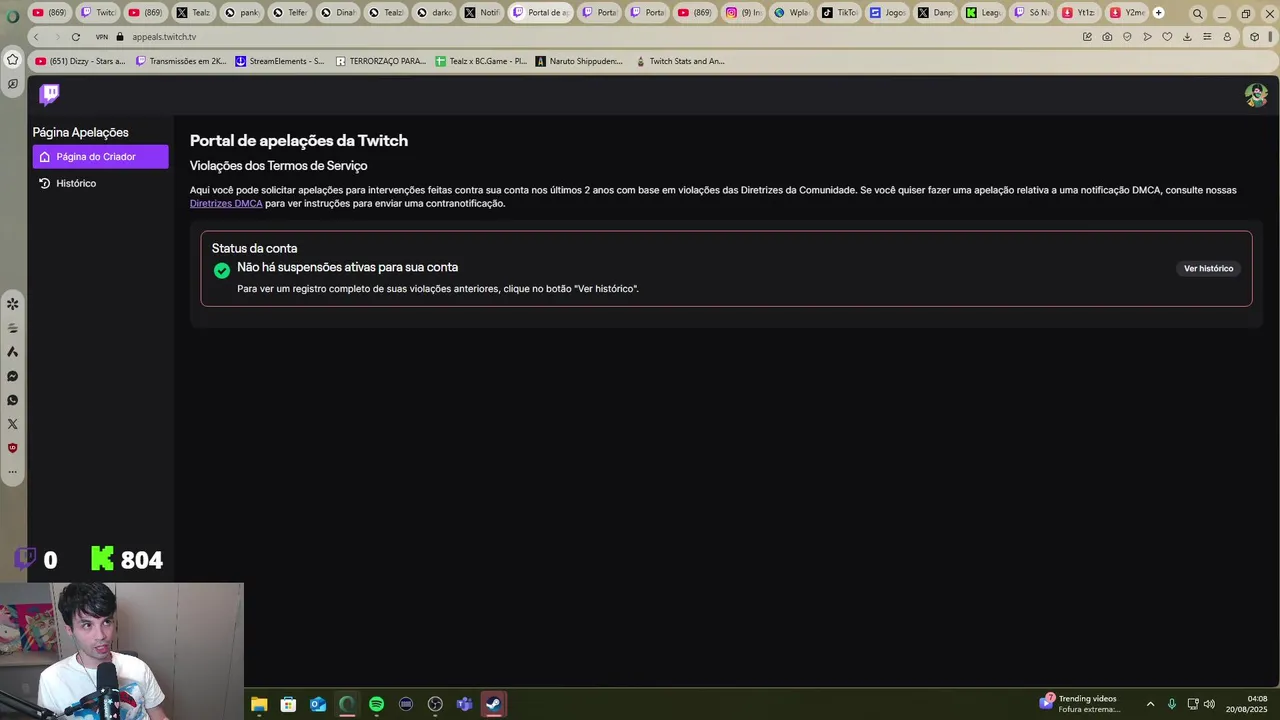
Task: Reload the page
Action: coord(75,37)
